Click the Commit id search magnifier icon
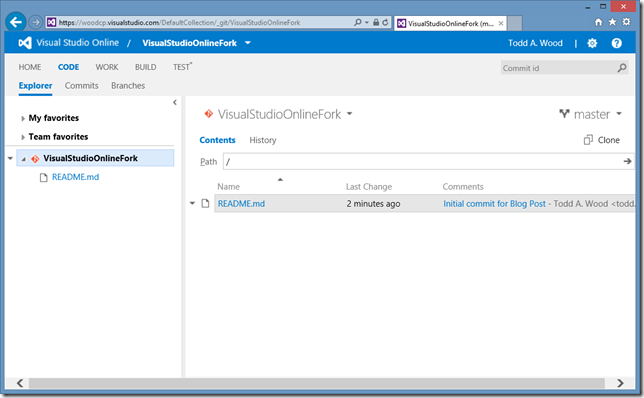 (622, 68)
